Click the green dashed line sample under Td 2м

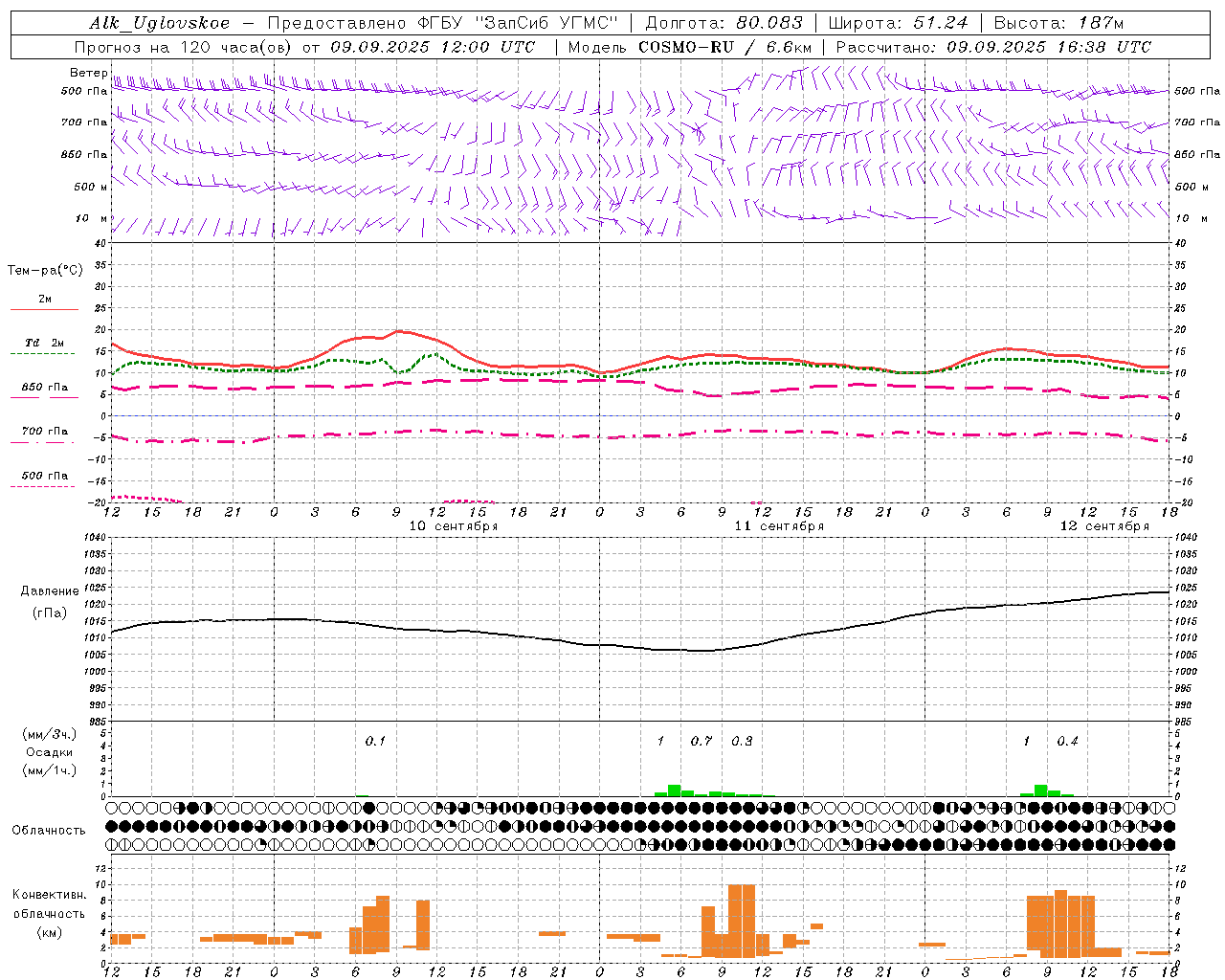(x=43, y=353)
